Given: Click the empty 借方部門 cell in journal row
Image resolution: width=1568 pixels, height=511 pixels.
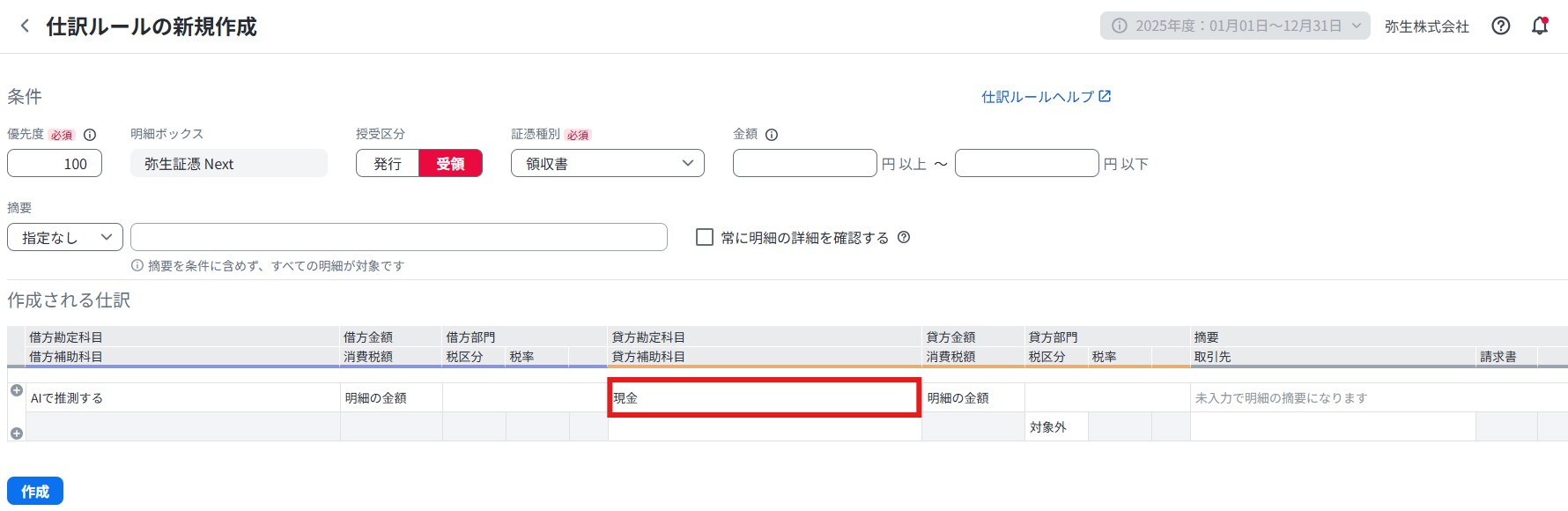Looking at the screenshot, I should (x=525, y=398).
